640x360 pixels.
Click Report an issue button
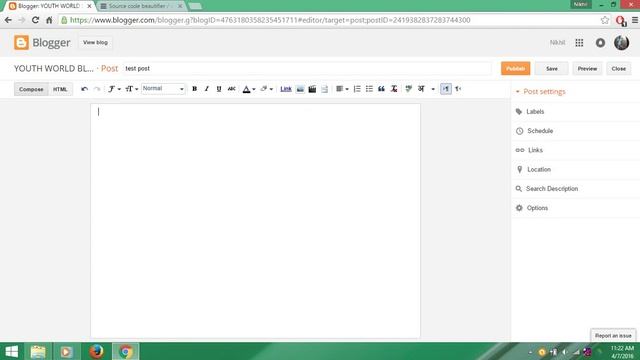(x=613, y=336)
